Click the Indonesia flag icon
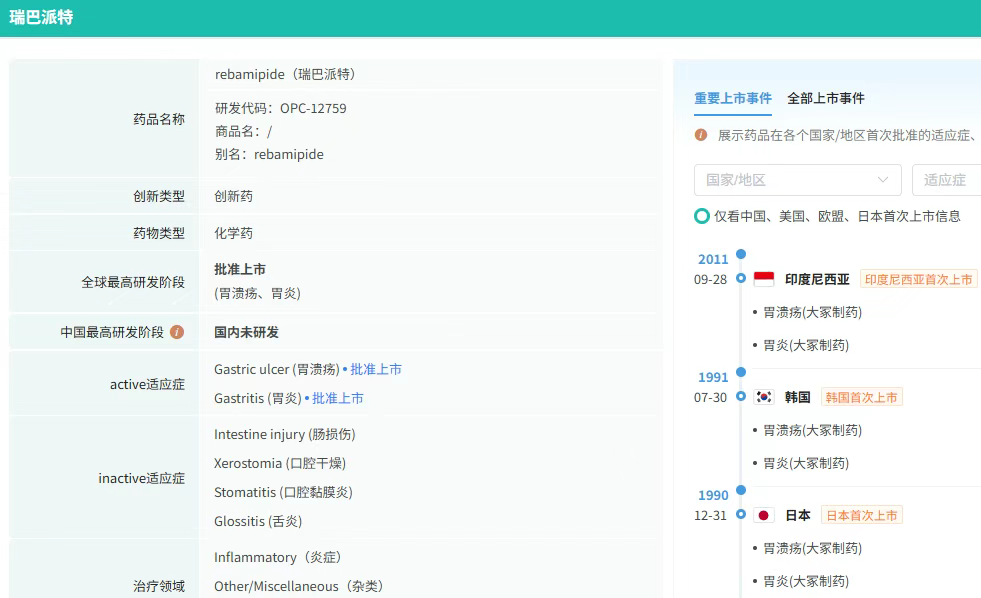The width and height of the screenshot is (981, 598). [764, 280]
